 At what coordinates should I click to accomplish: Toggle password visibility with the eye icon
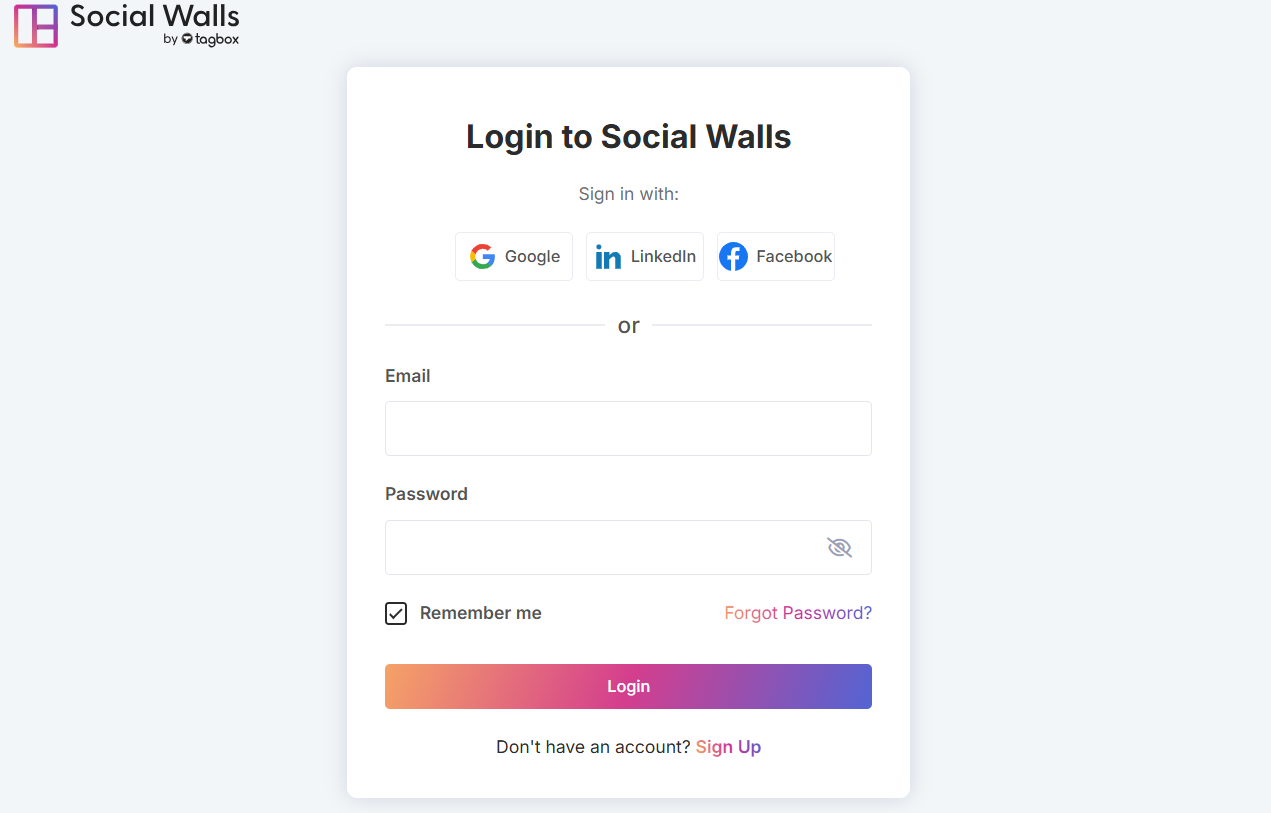pos(839,547)
